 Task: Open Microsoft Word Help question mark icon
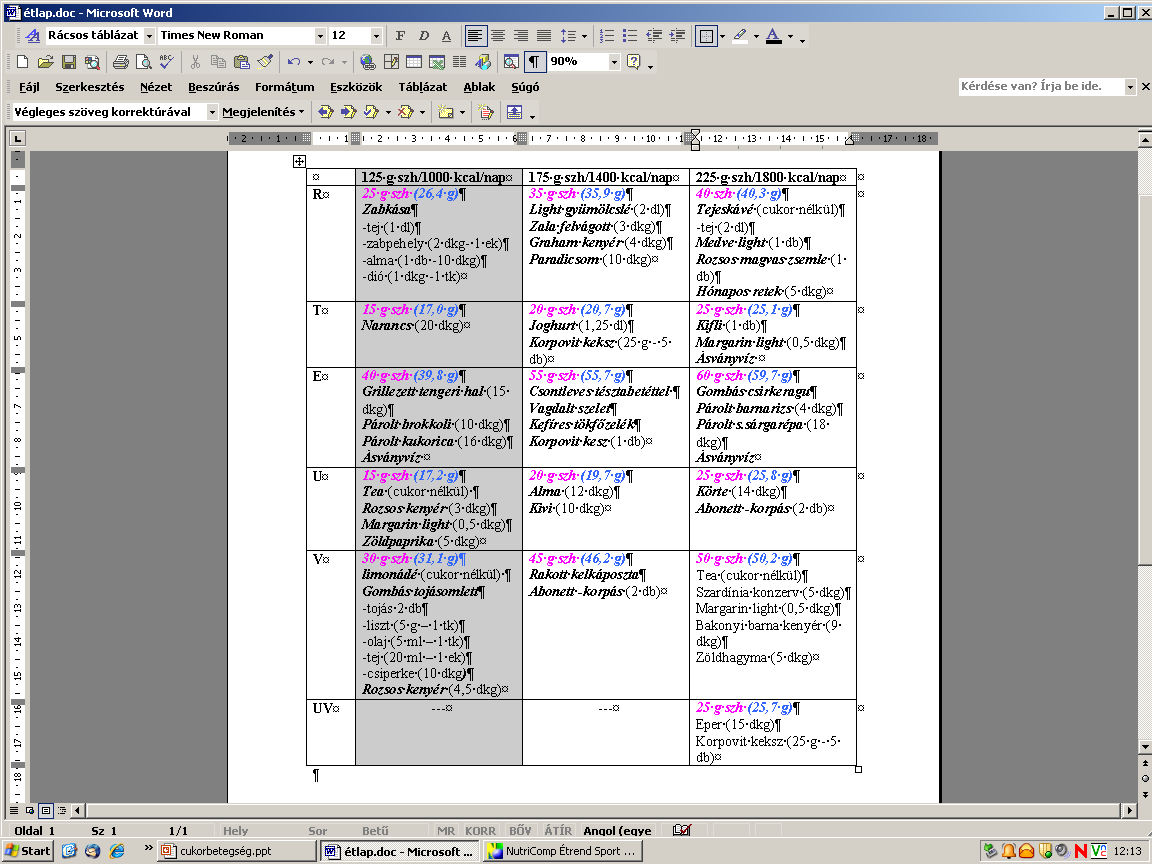pos(633,62)
